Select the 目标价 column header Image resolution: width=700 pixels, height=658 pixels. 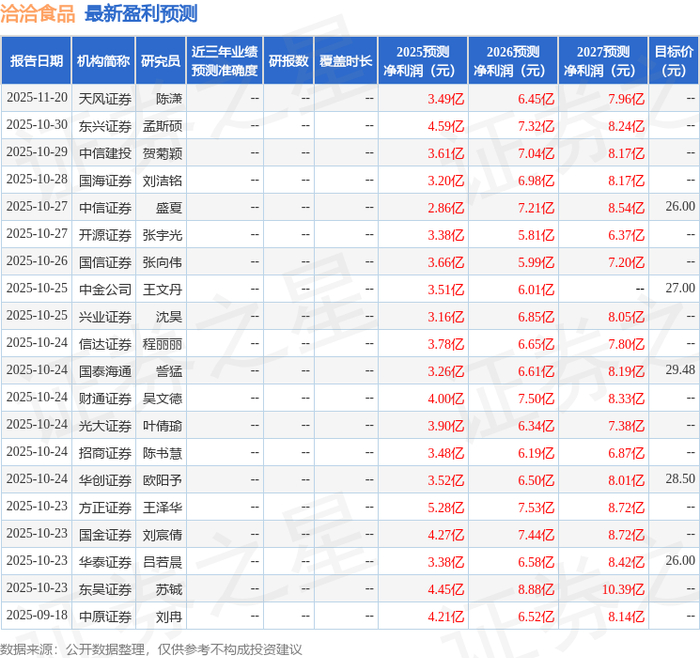pos(674,61)
